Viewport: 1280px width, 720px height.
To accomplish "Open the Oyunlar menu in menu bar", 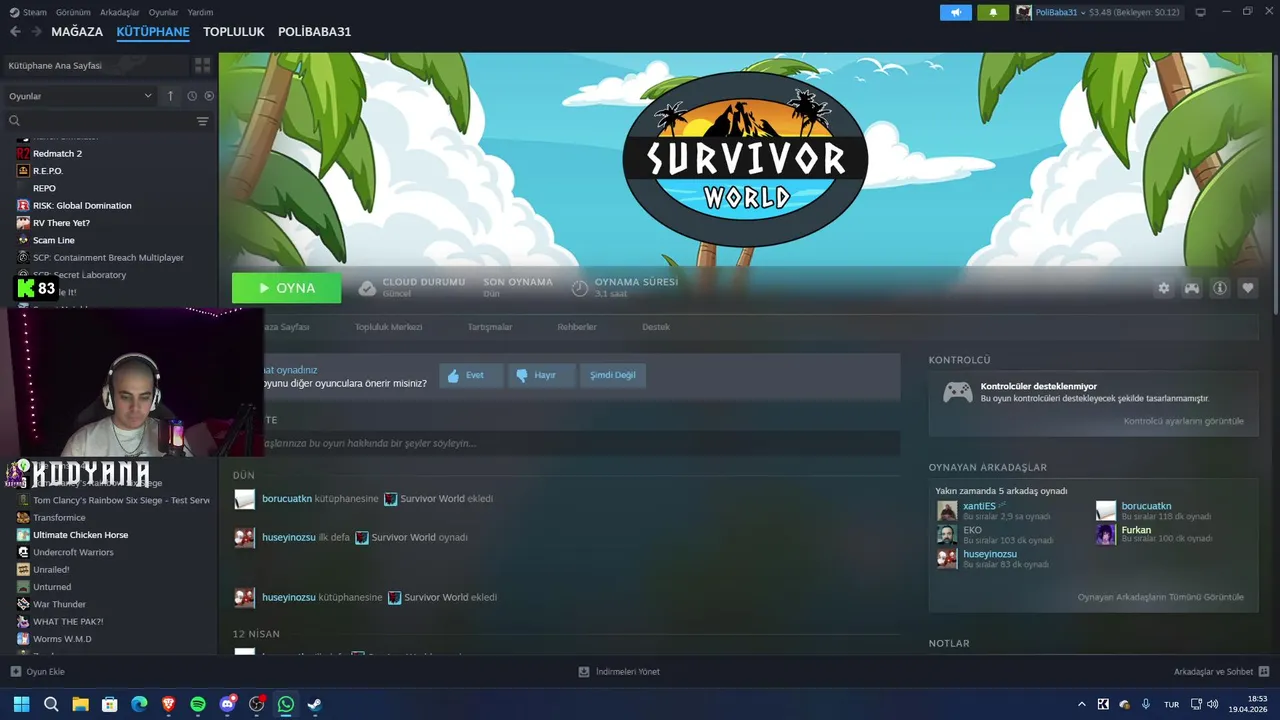I will coord(164,12).
